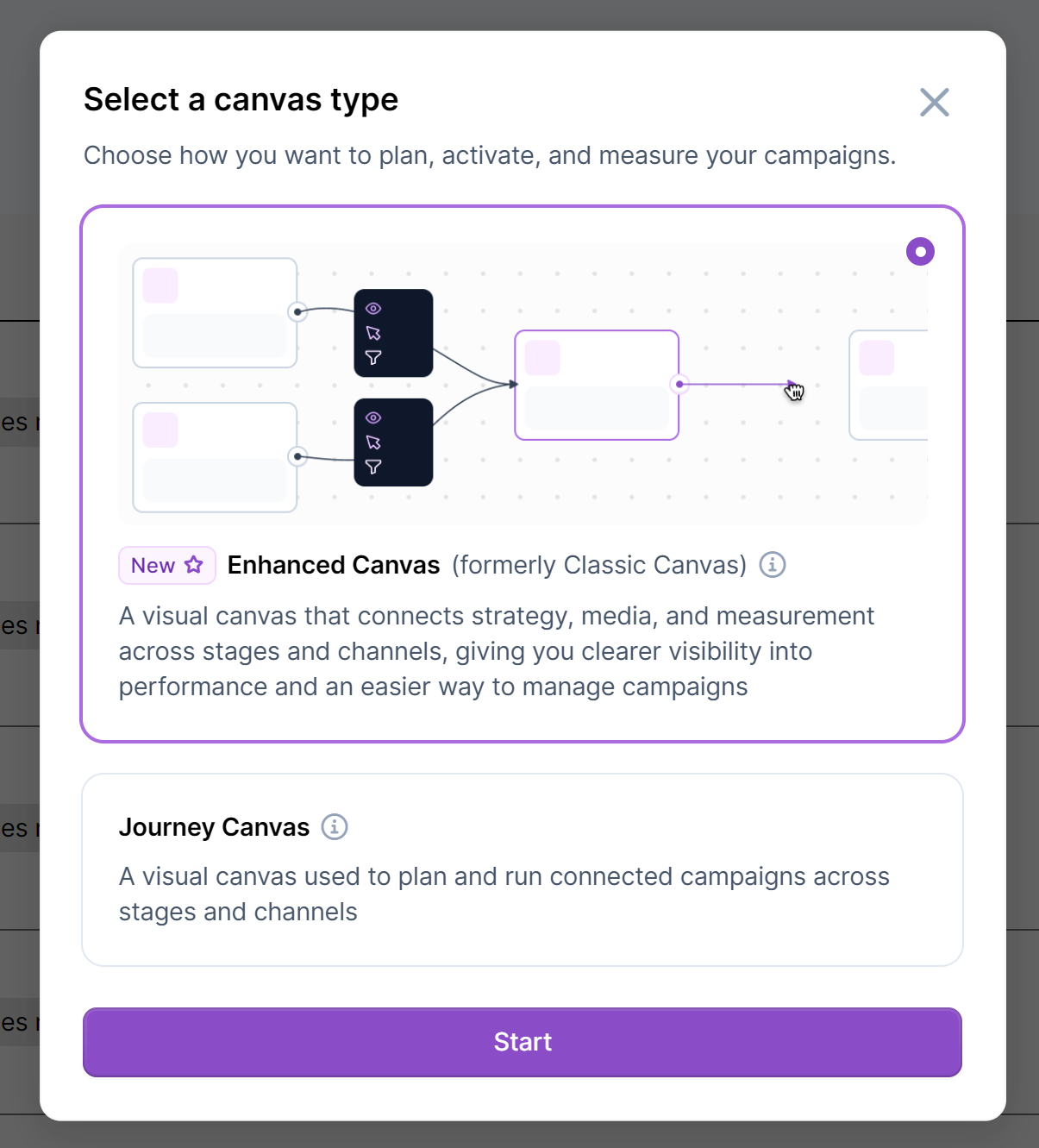Click cursor icon in upper dark node
This screenshot has width=1039, height=1148.
pyautogui.click(x=373, y=333)
